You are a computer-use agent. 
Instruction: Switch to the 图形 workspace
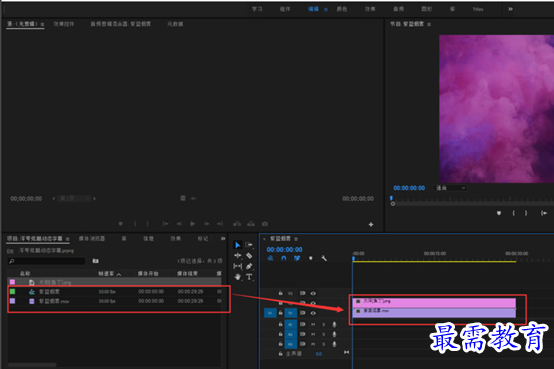point(426,9)
